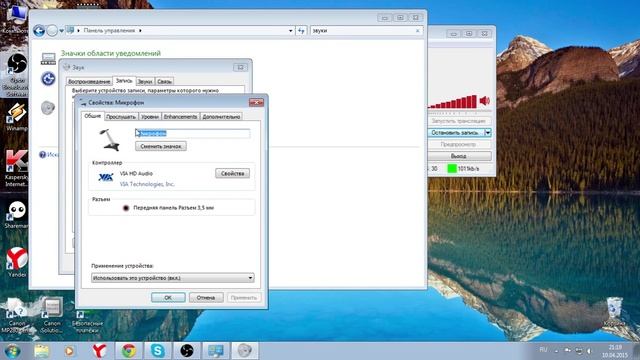
Task: Open Communications (Связь) tab in Sound window
Action: point(164,81)
